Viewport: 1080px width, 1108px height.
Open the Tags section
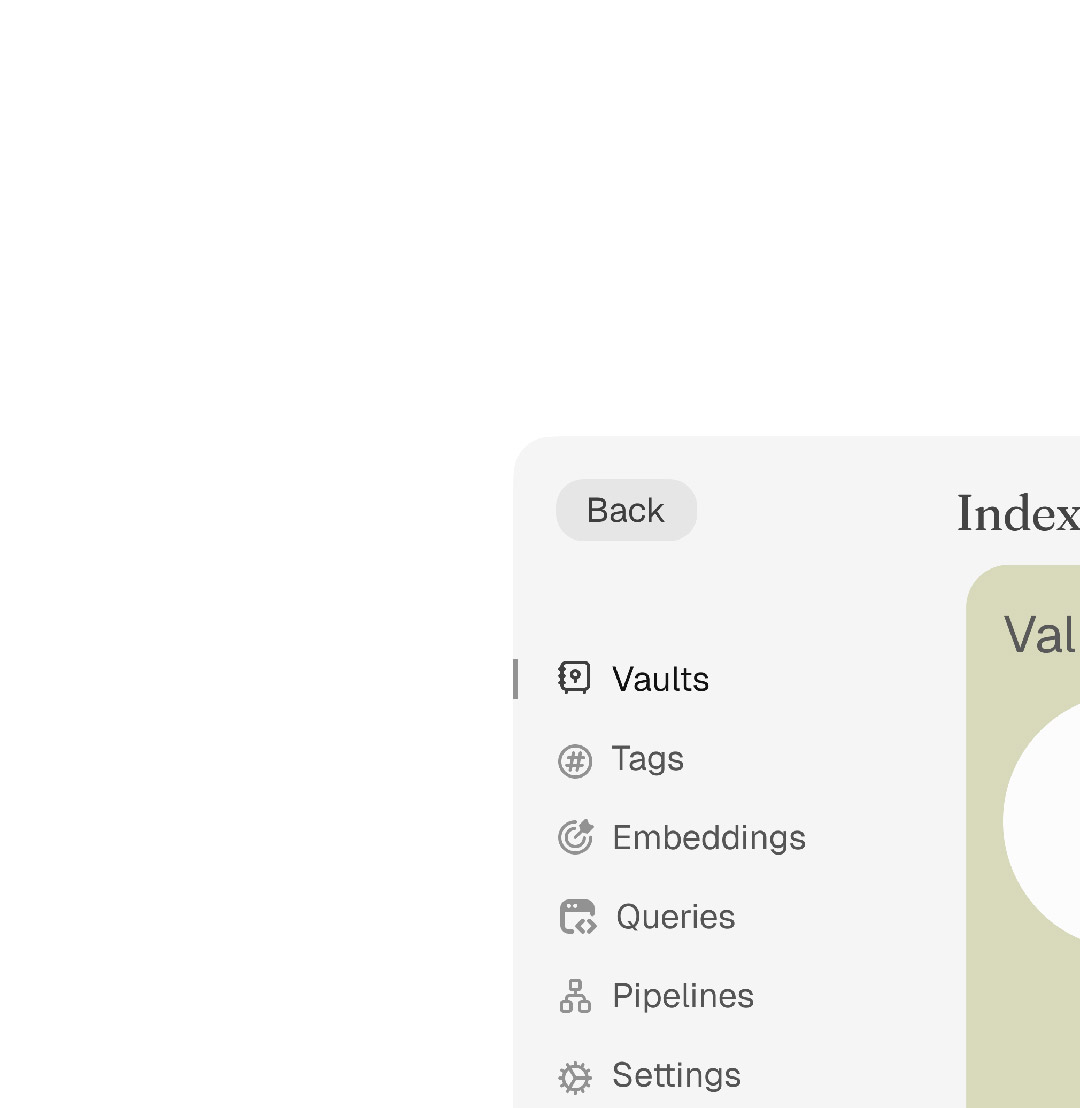[x=648, y=760]
